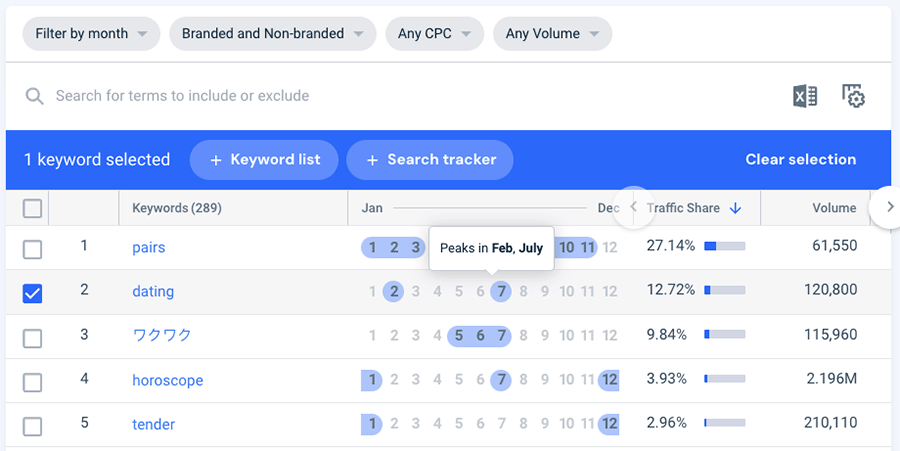Image resolution: width=900 pixels, height=451 pixels.
Task: Click Clear selection
Action: pos(801,160)
